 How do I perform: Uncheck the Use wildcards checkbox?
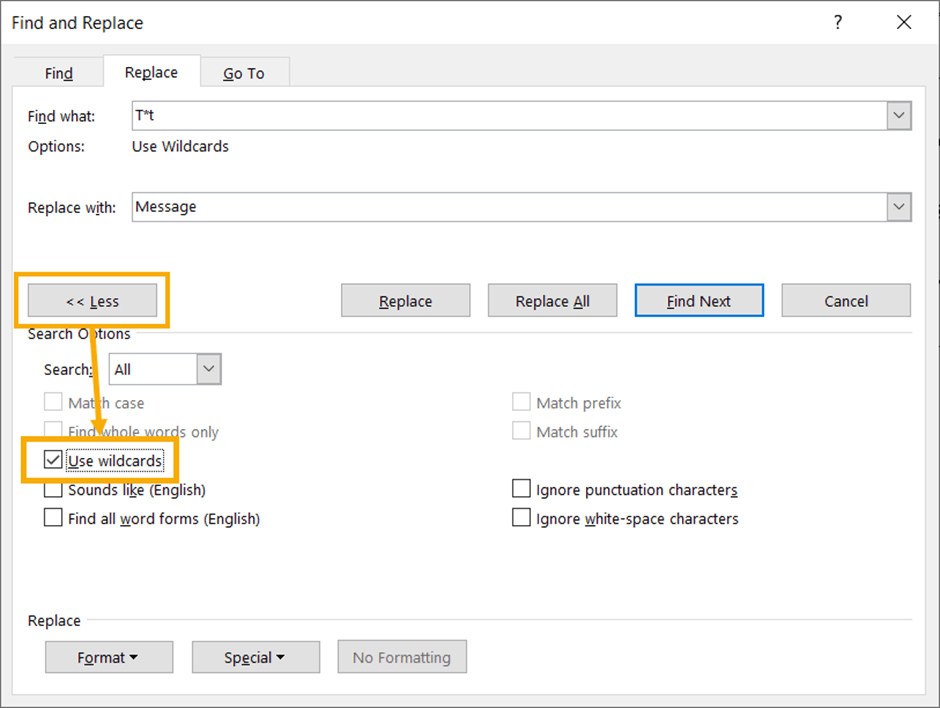click(x=53, y=460)
